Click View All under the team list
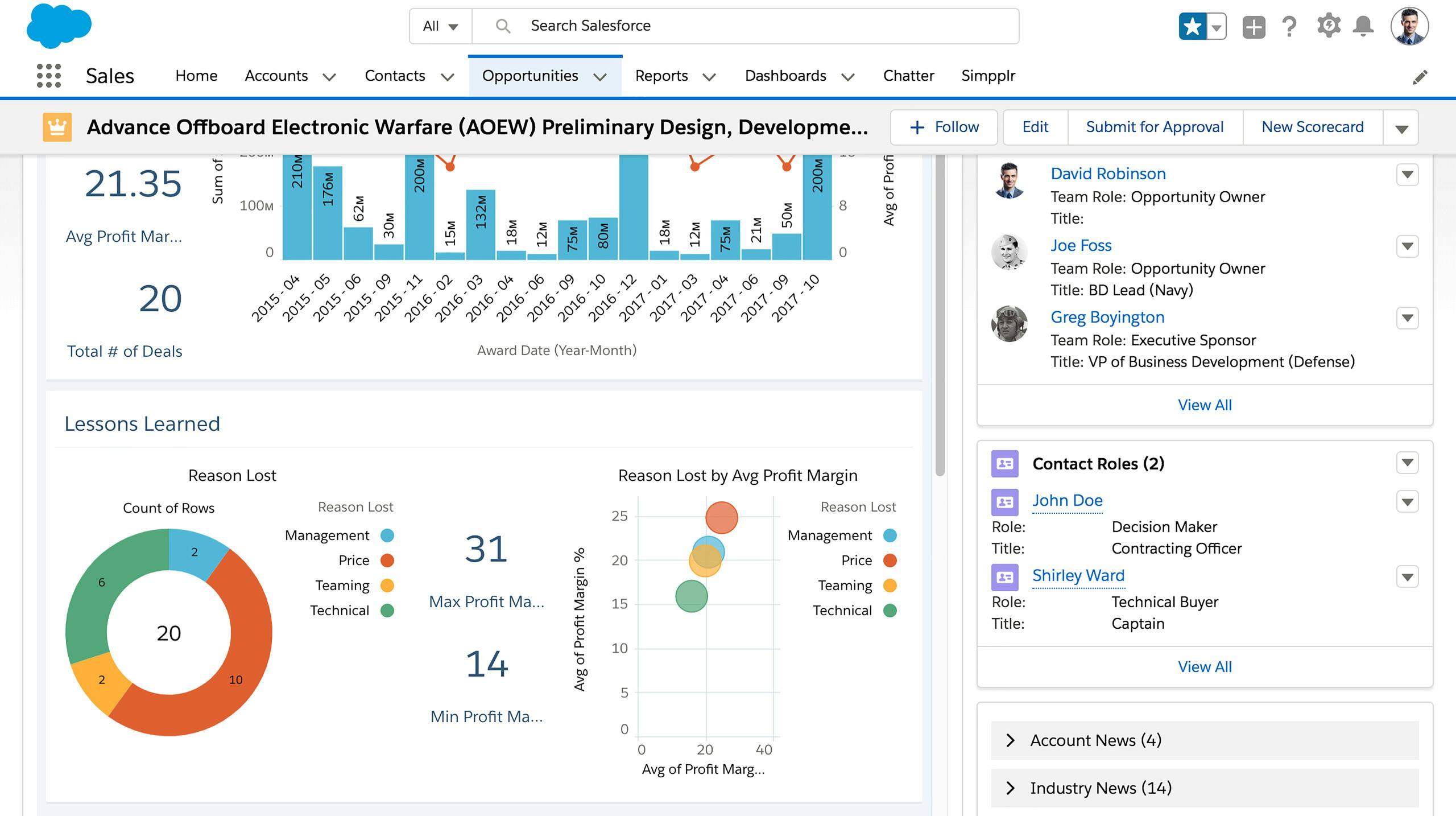The image size is (1456, 816). coord(1205,405)
